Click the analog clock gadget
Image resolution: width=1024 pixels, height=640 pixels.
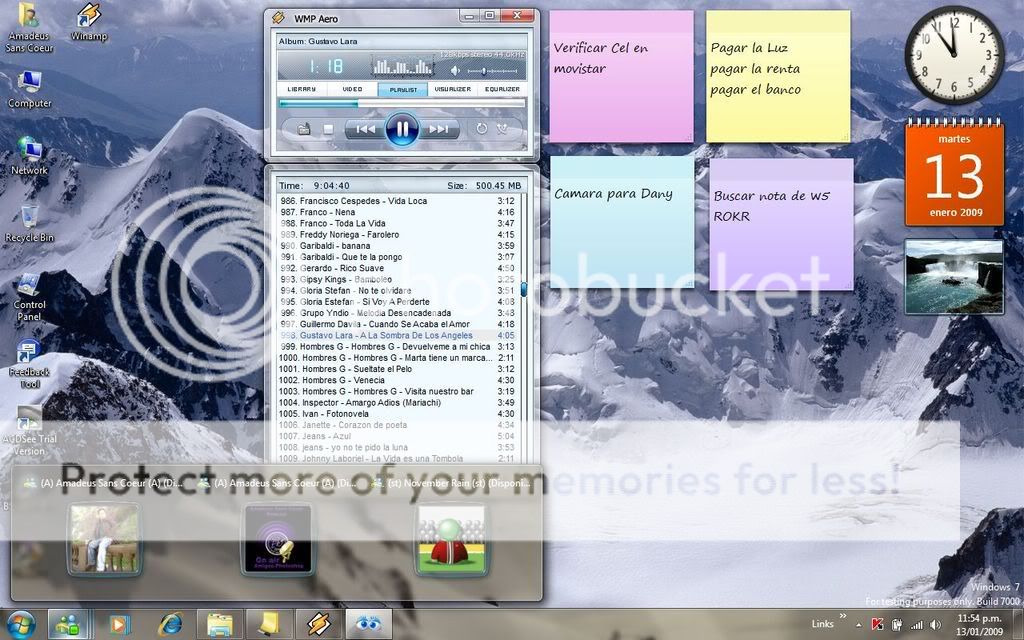(954, 55)
